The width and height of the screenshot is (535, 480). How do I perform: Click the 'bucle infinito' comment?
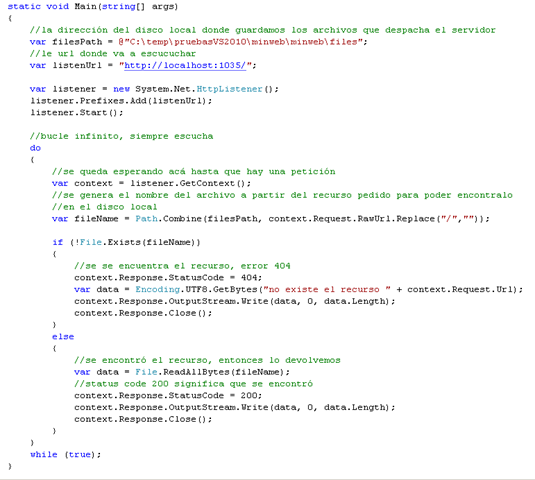click(x=121, y=136)
